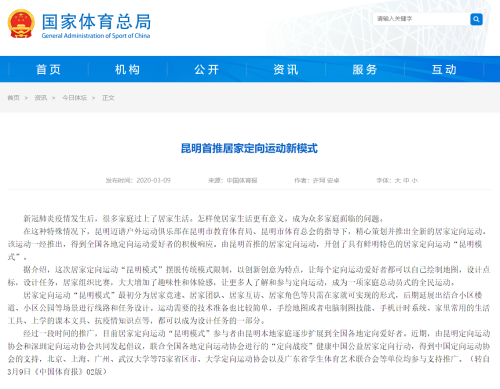Open the 资讯 navigation menu item
Viewport: 500px width, 389px height.
coord(286,69)
